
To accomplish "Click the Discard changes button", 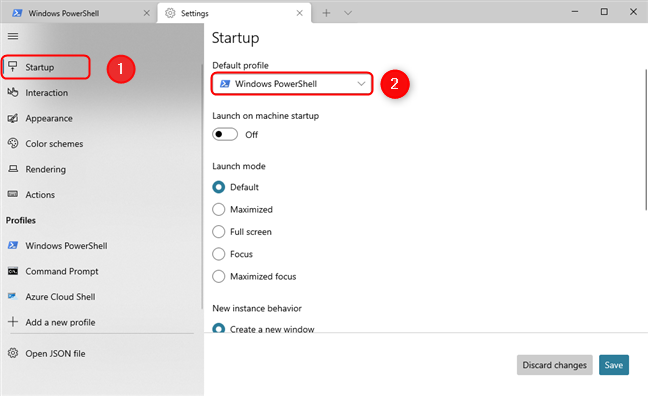I will [555, 365].
